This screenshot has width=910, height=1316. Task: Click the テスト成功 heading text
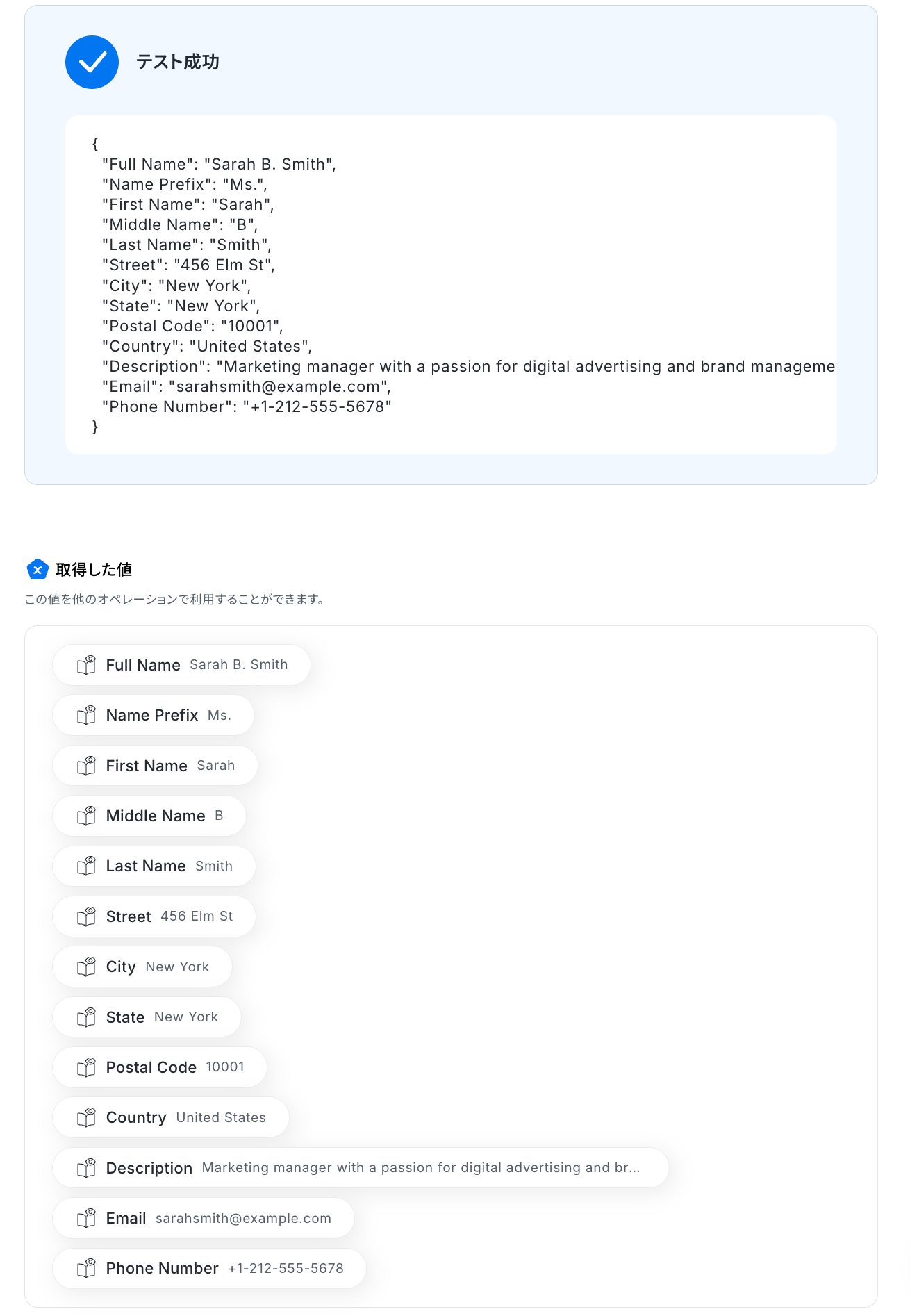[178, 62]
